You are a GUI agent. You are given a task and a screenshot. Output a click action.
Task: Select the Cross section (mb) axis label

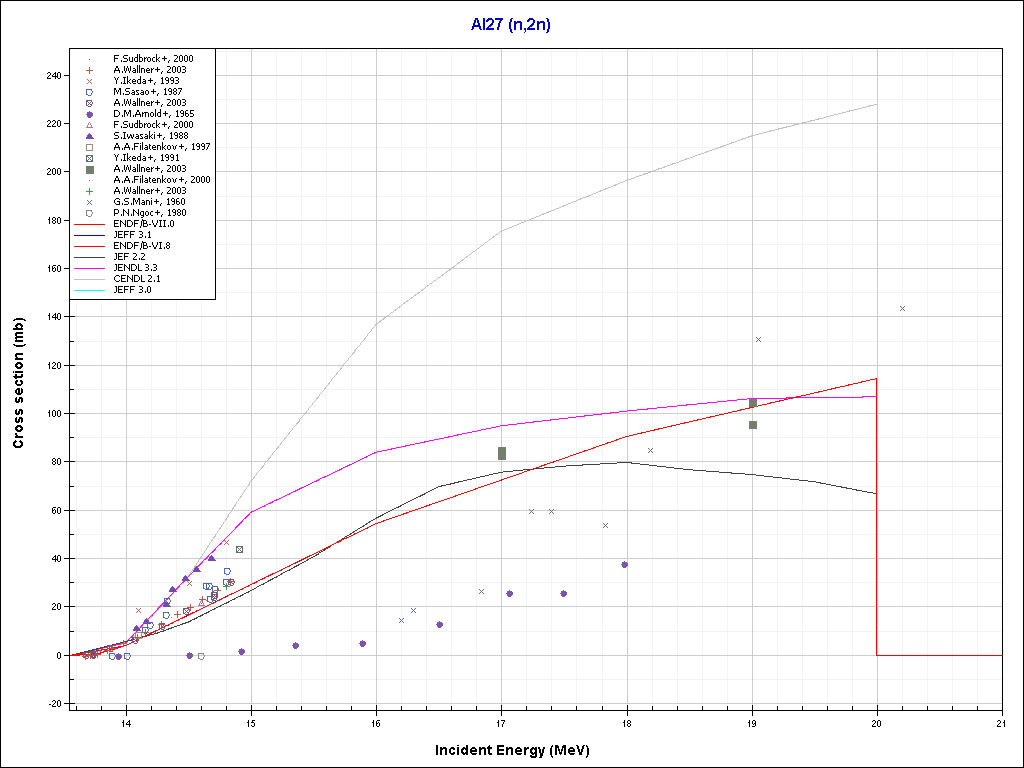tap(19, 383)
